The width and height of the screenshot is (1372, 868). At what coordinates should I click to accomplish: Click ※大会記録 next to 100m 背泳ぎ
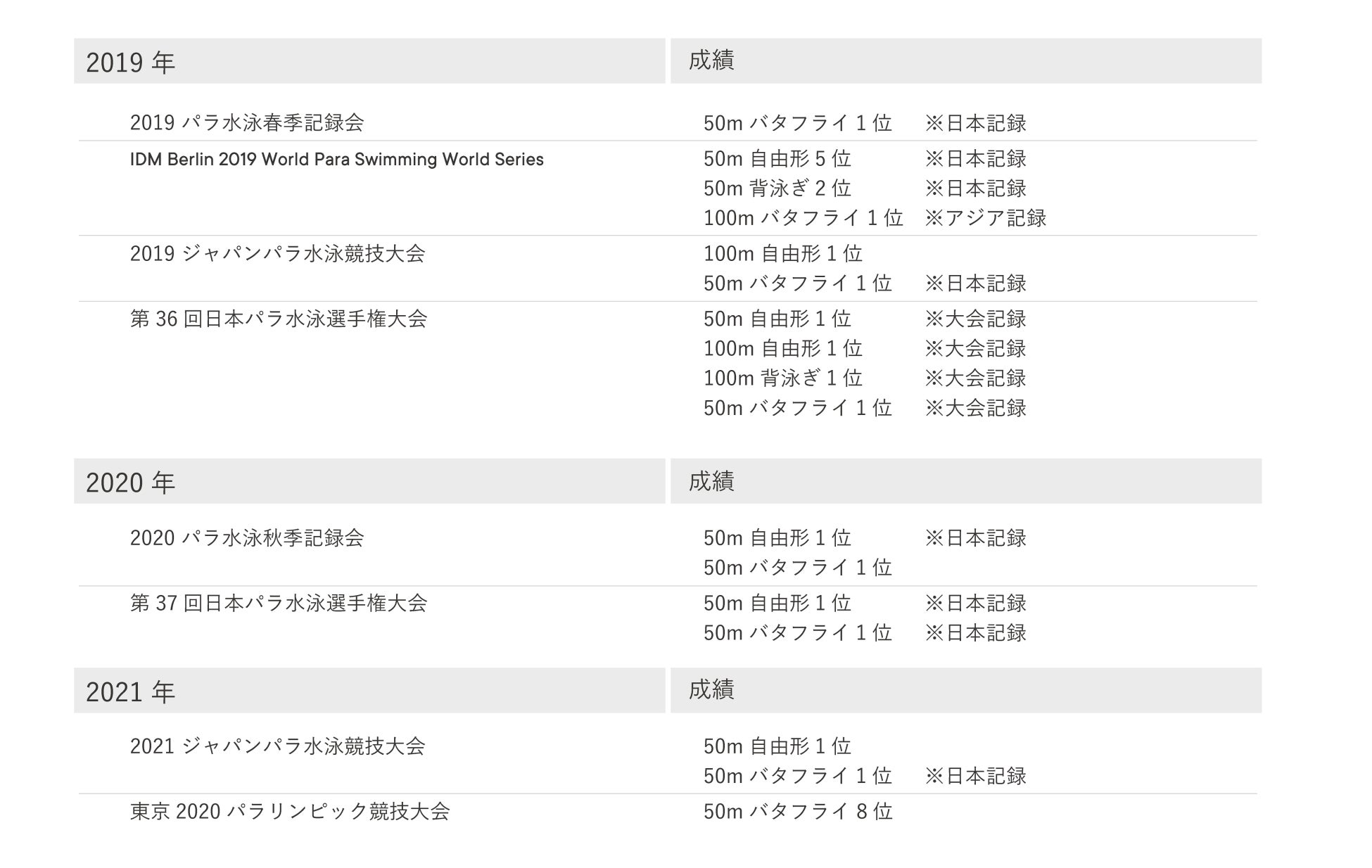[976, 378]
